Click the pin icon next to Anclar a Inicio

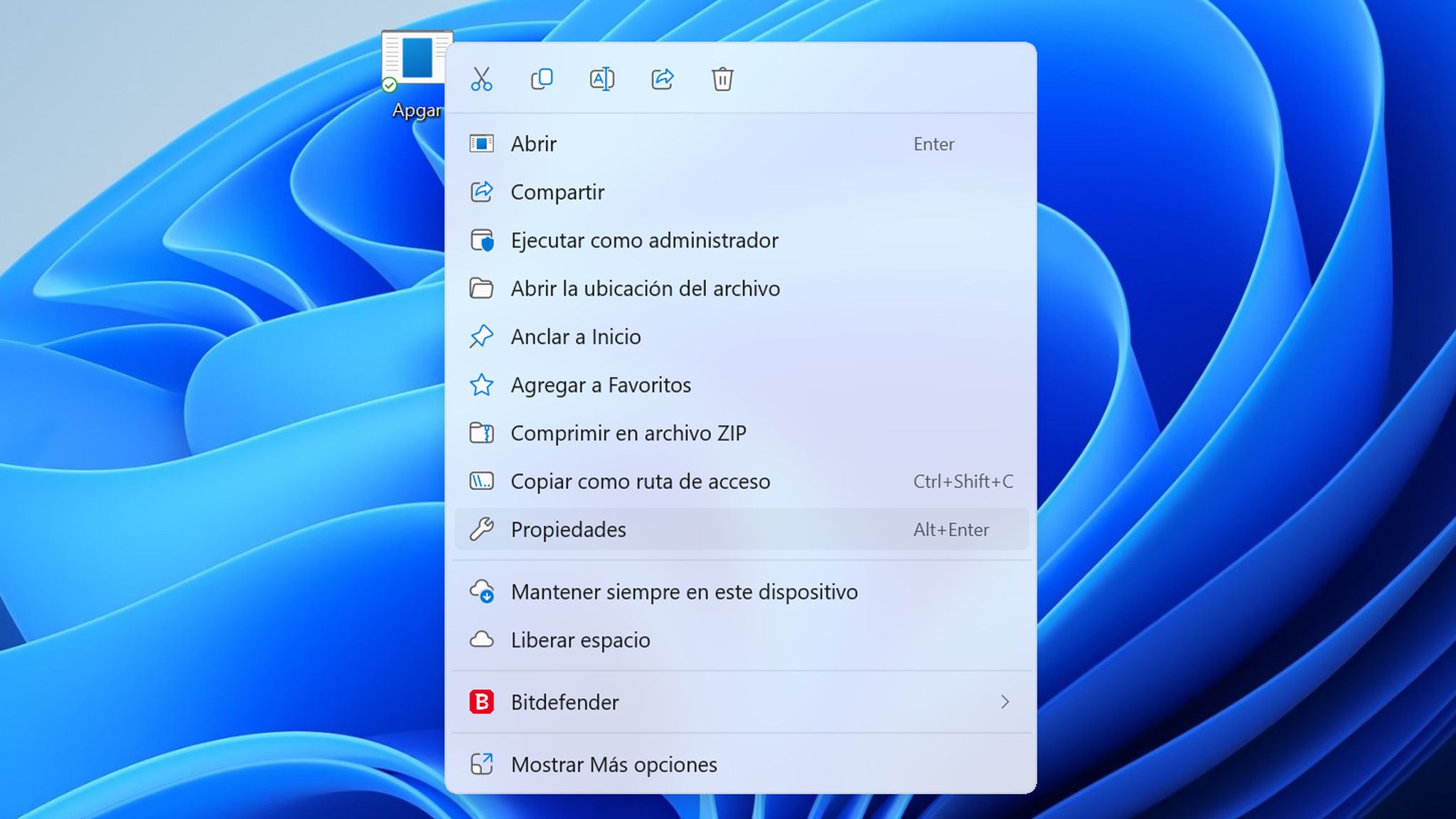482,336
